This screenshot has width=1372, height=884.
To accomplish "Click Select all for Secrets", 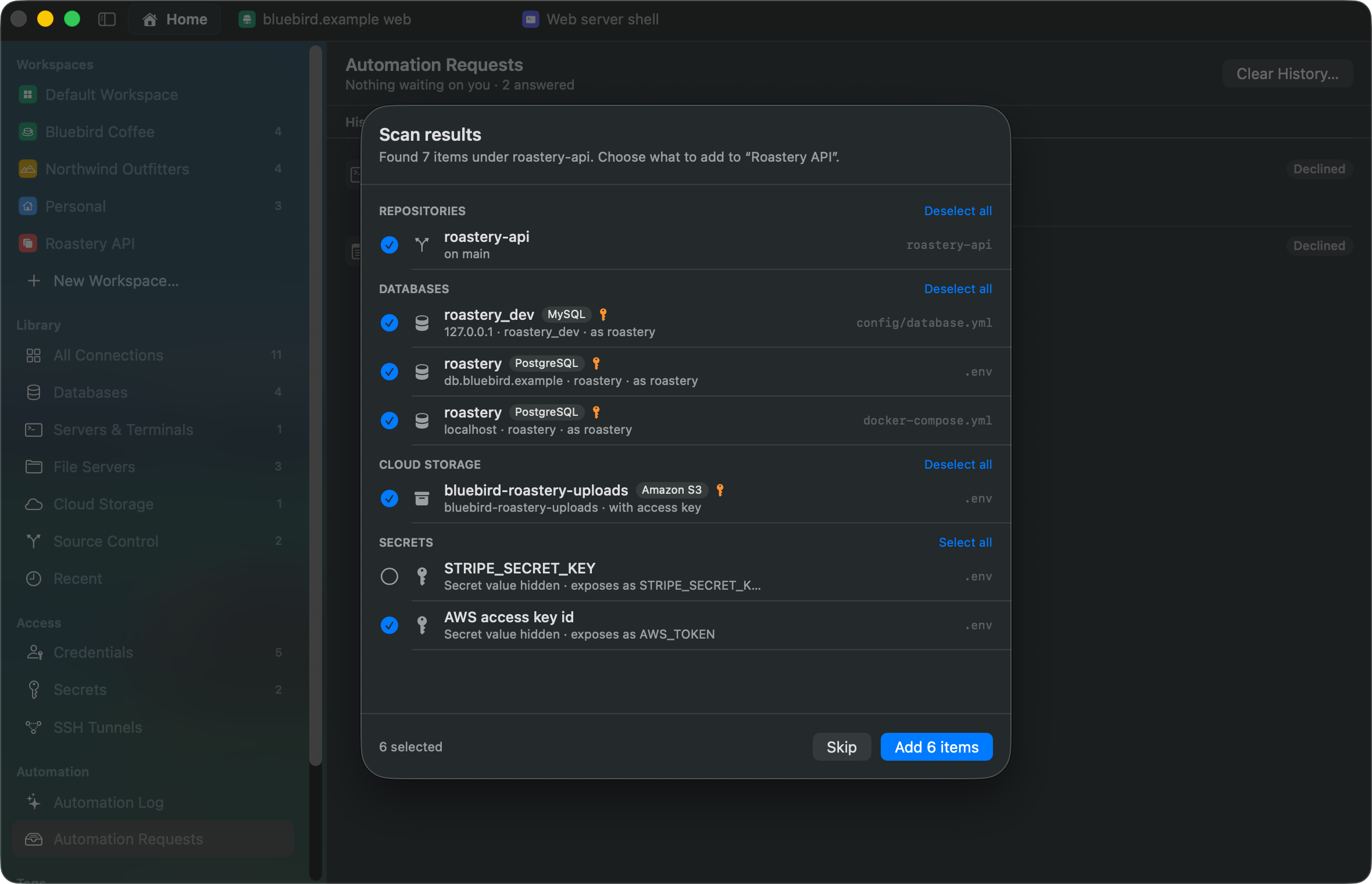I will [x=965, y=542].
